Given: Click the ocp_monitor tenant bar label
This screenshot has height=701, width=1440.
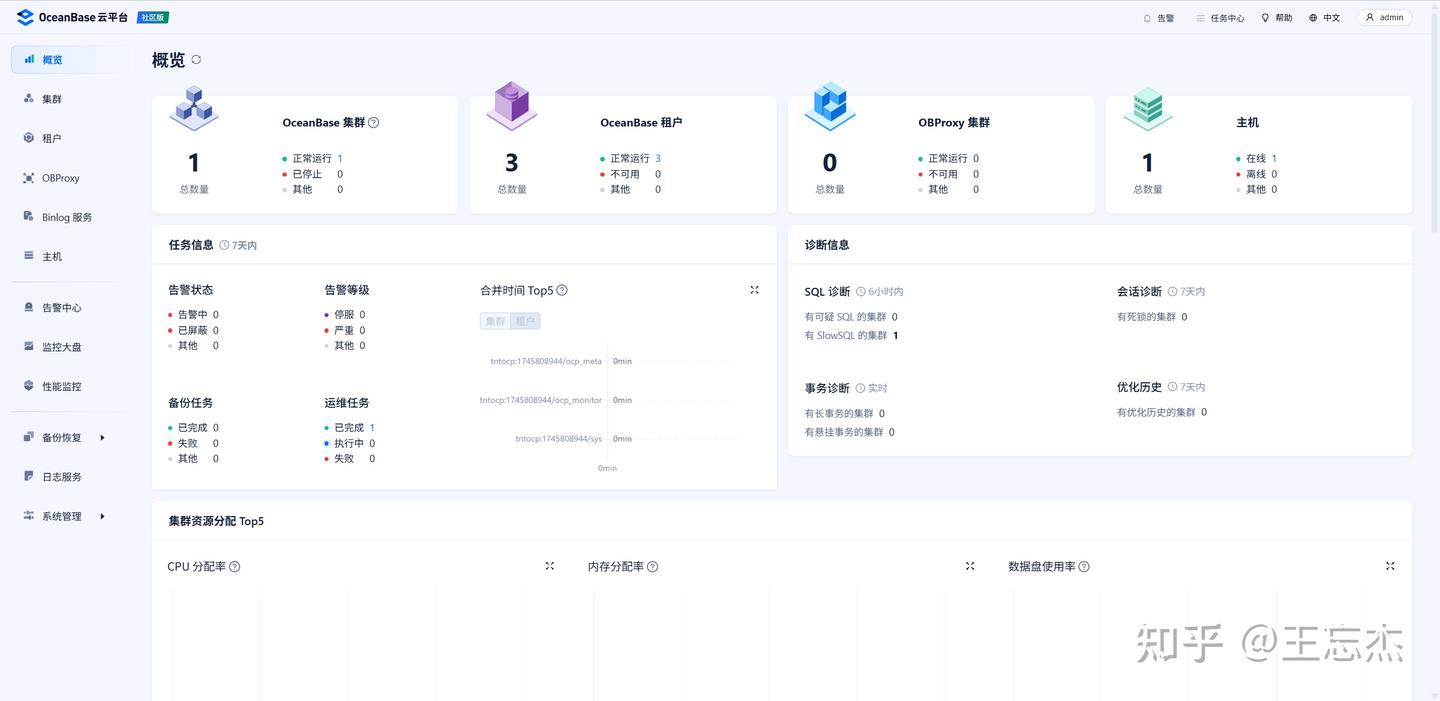Looking at the screenshot, I should [x=541, y=400].
